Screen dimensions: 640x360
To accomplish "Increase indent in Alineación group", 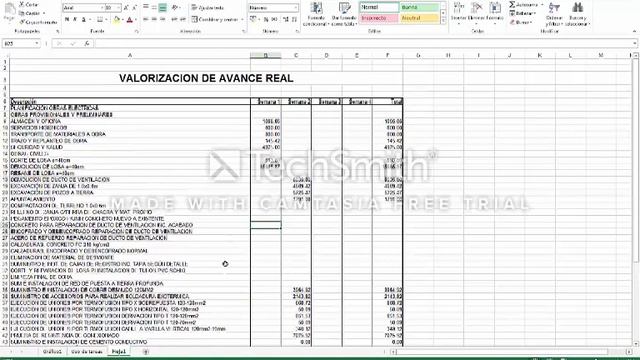I will [x=182, y=19].
